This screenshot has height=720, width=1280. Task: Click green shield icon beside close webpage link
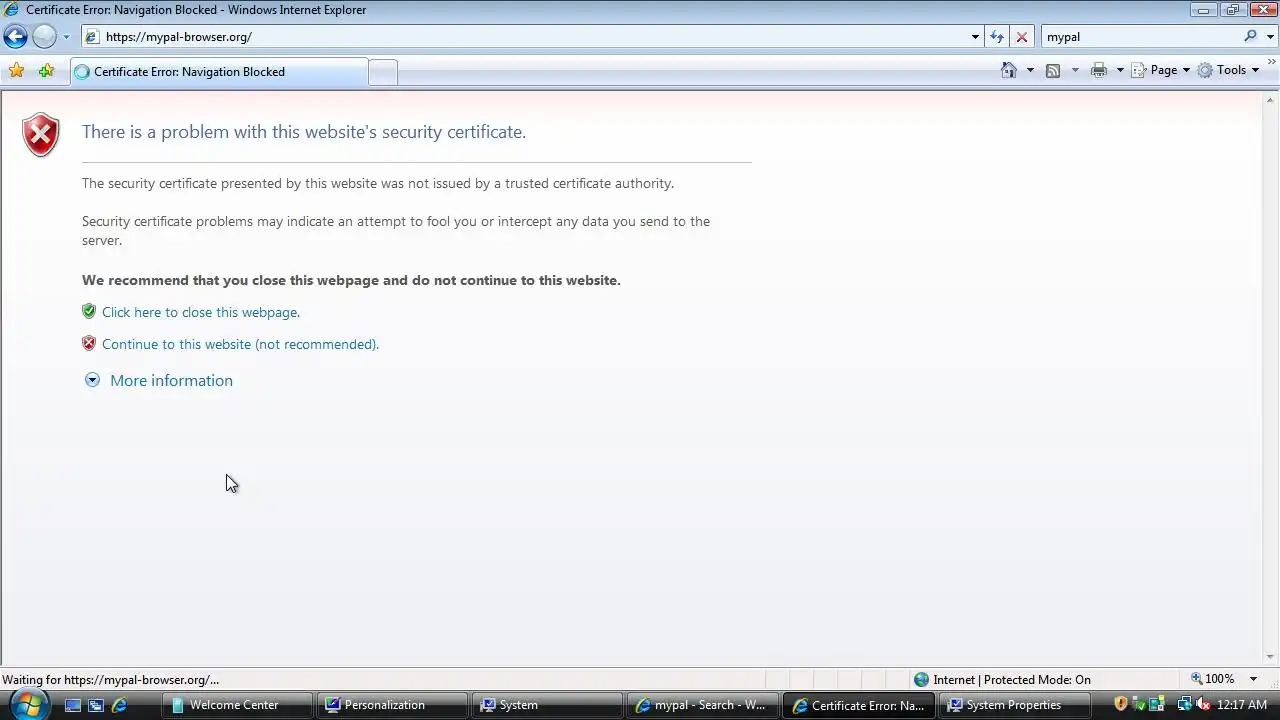tap(89, 311)
